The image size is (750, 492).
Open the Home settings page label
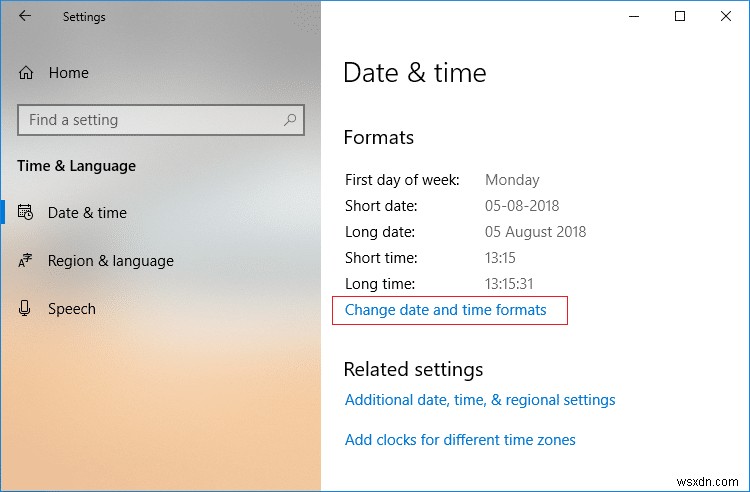click(x=68, y=73)
